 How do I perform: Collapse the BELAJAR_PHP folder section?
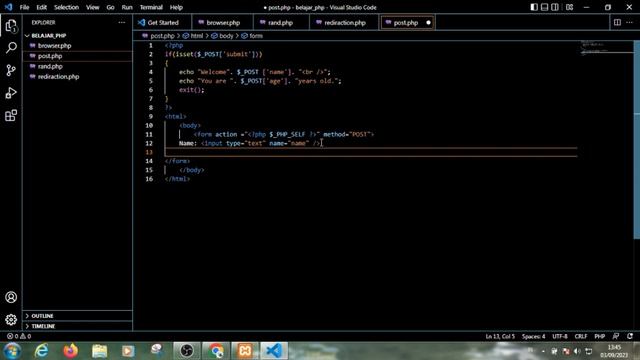point(78,36)
